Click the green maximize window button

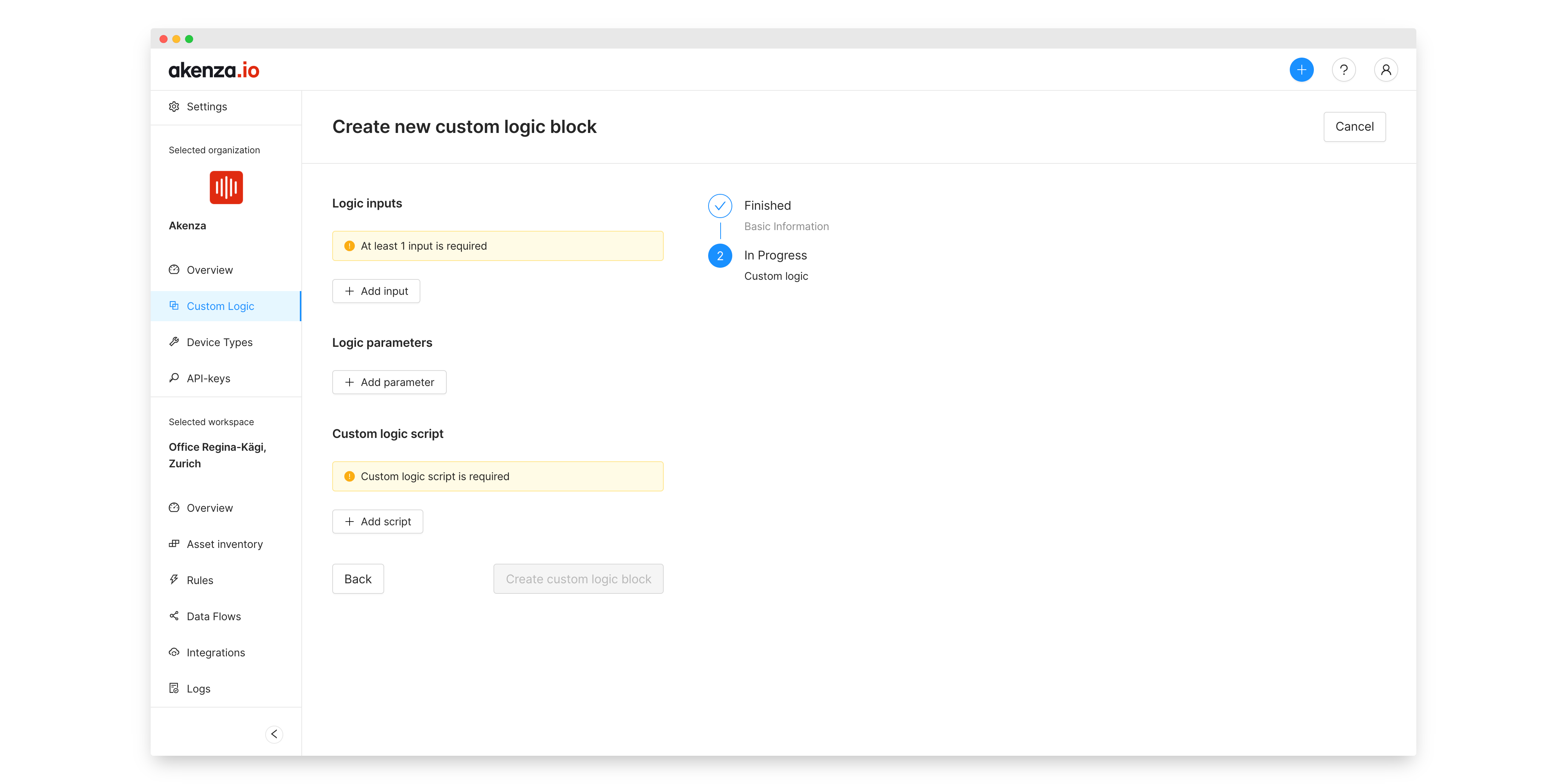[x=189, y=39]
